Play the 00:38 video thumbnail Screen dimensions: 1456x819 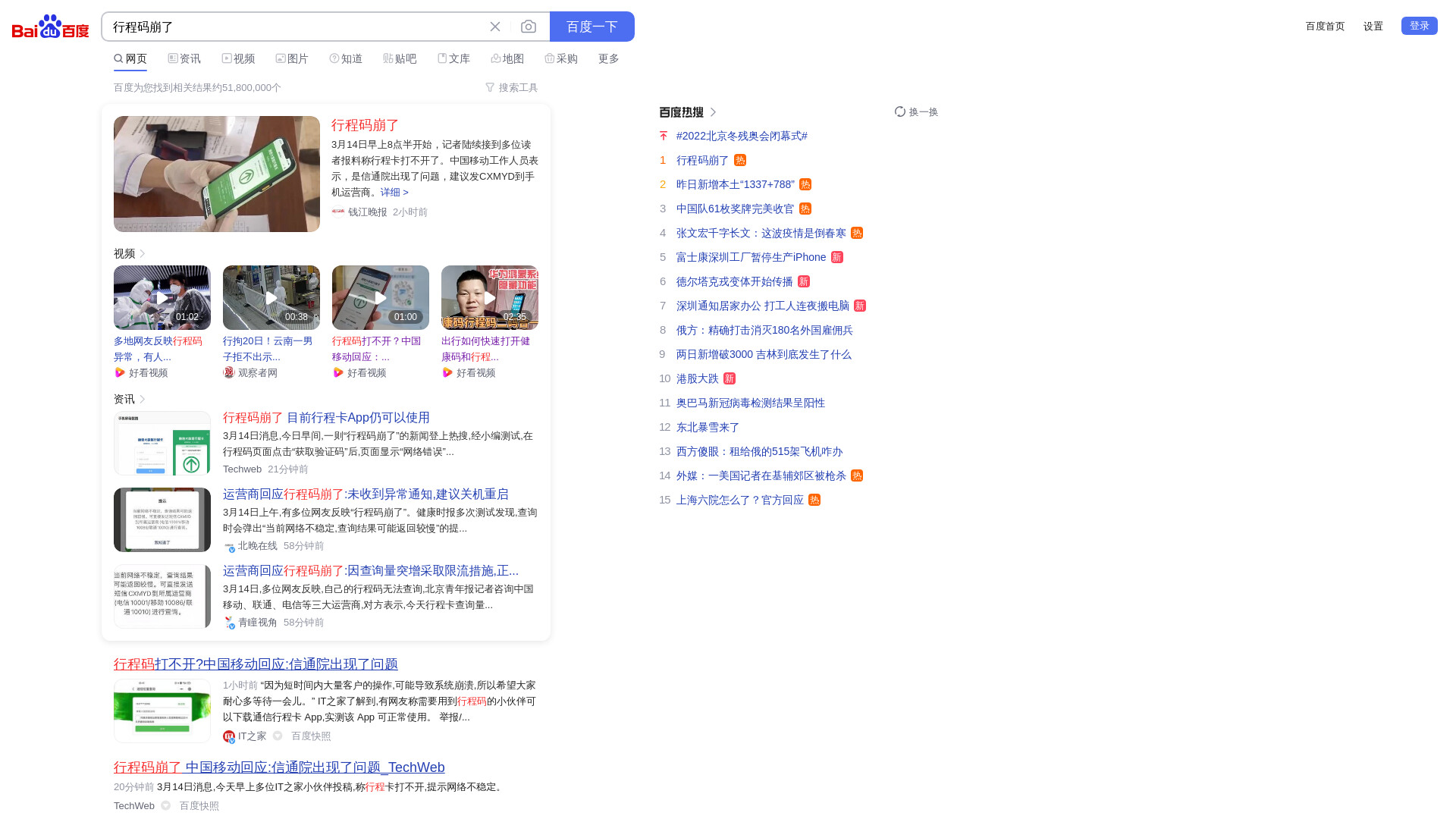[271, 297]
